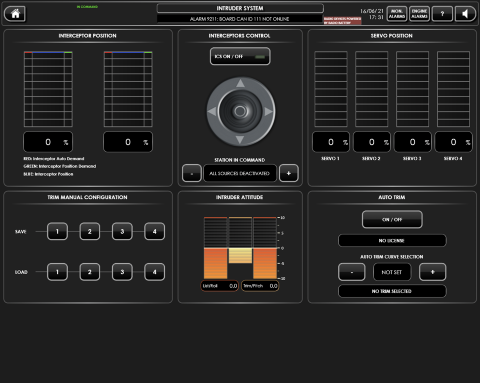Decrease station in command with minus
The height and width of the screenshot is (383, 480).
[x=192, y=173]
